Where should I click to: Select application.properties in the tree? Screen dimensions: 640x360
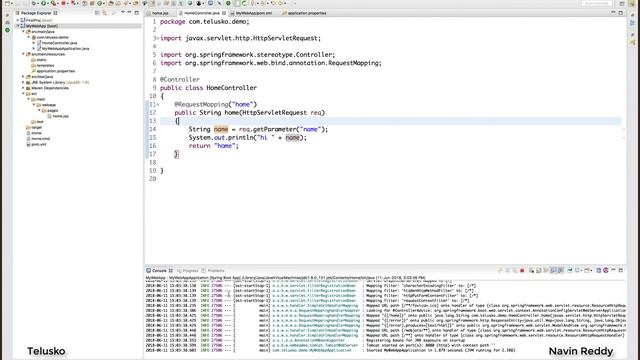coord(56,71)
